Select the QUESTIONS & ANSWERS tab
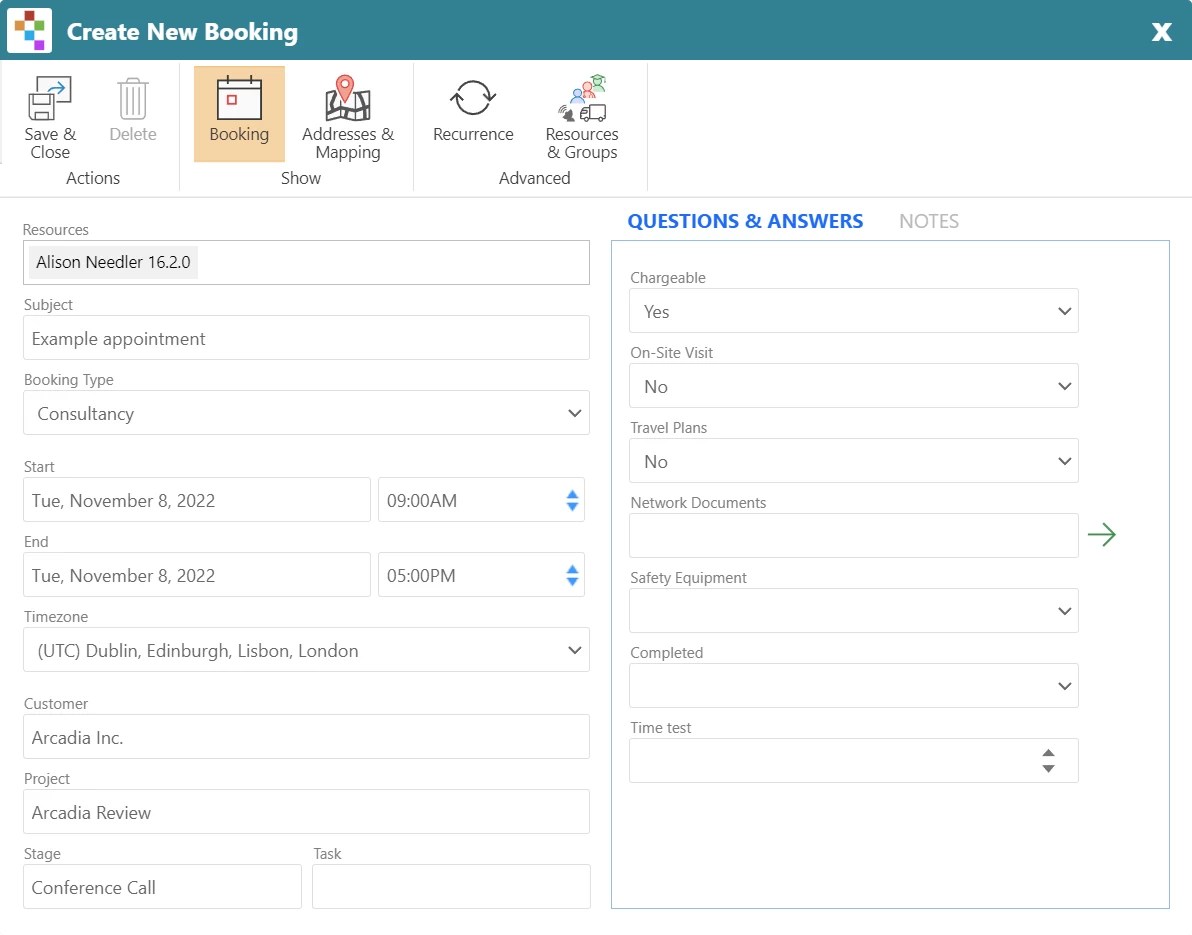This screenshot has height=935, width=1192. click(745, 221)
